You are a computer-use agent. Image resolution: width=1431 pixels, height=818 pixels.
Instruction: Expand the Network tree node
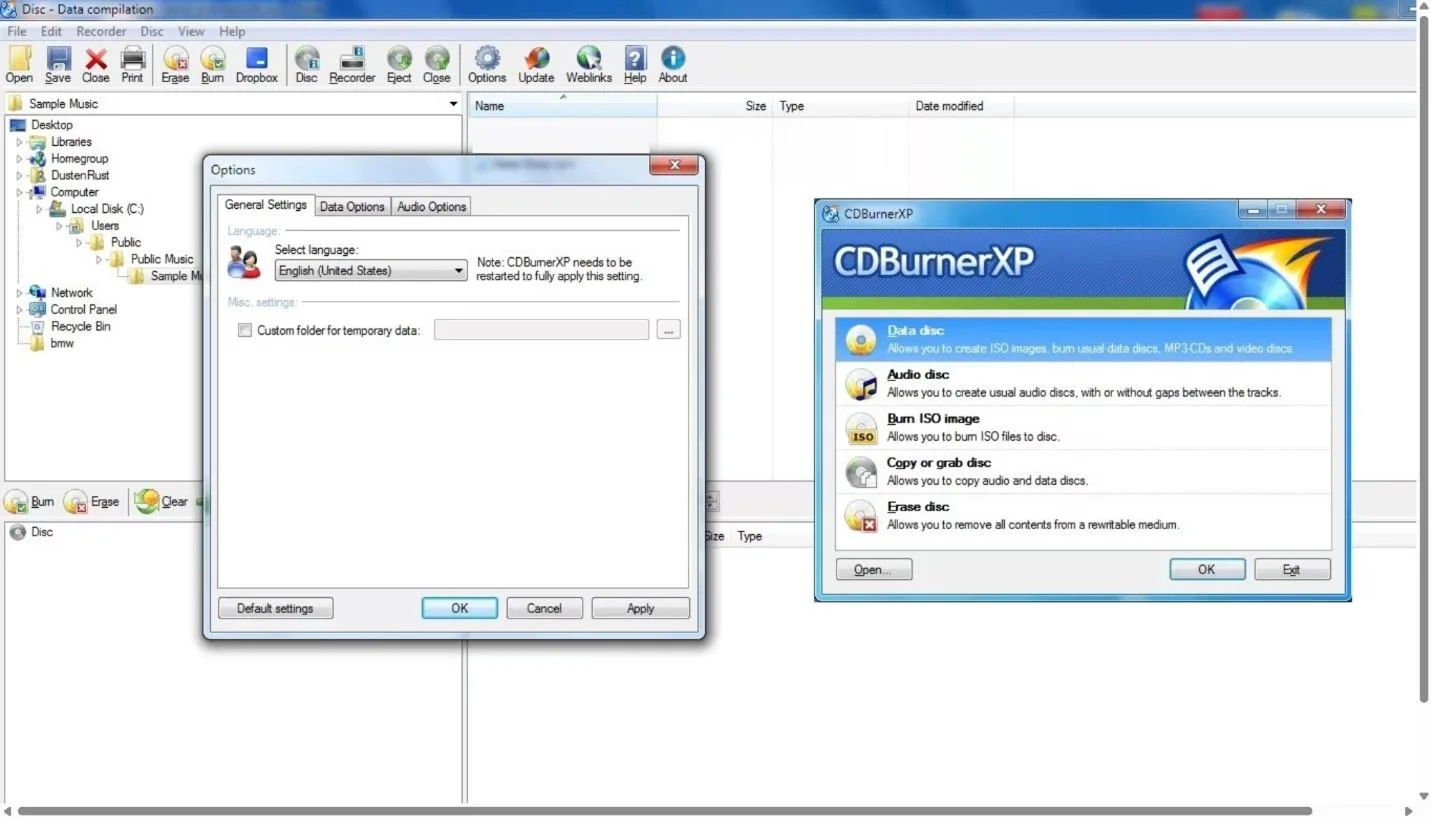(x=19, y=293)
